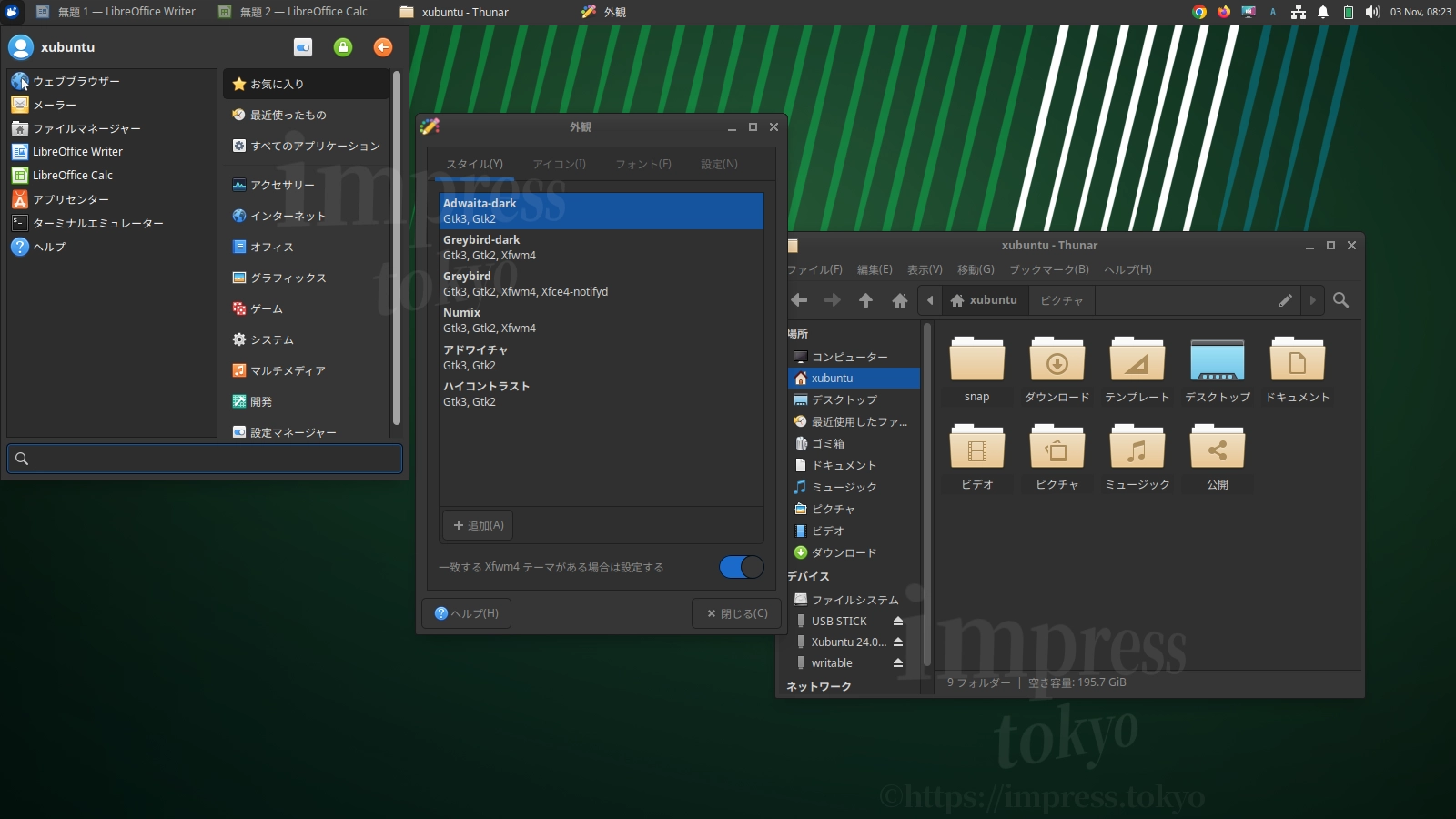The width and height of the screenshot is (1456, 819).
Task: Select the Numix theme
Action: pyautogui.click(x=601, y=320)
